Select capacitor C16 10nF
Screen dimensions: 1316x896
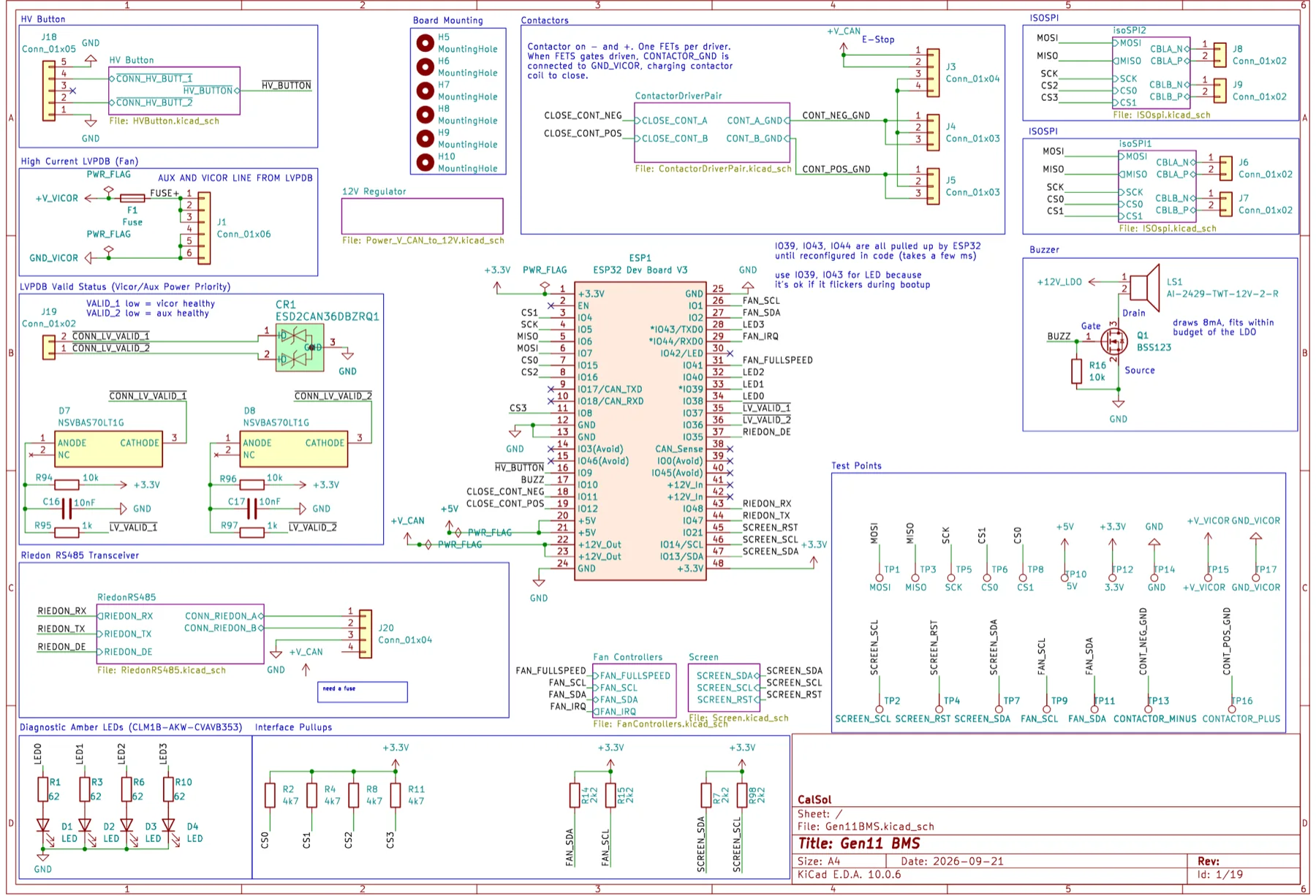[x=67, y=508]
